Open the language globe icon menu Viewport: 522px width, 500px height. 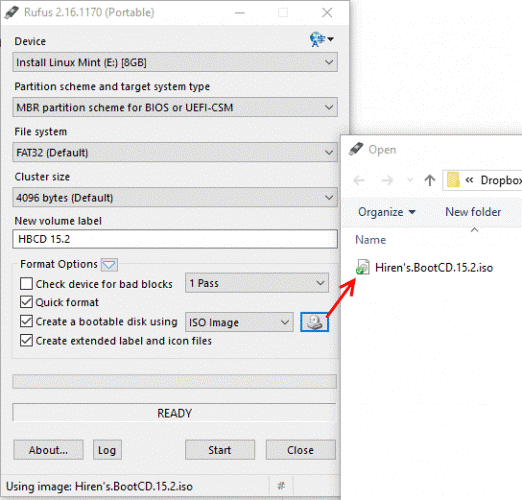(321, 39)
